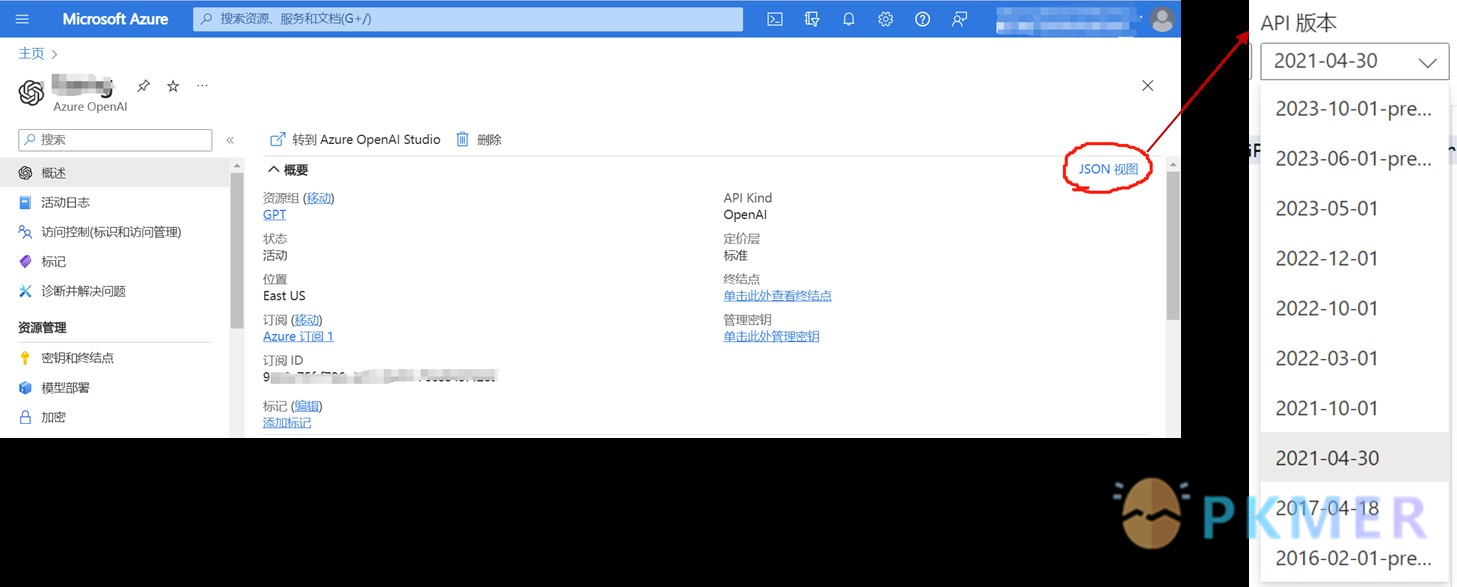Click the 模型部署 cube icon
Image resolution: width=1457 pixels, height=587 pixels.
pos(26,388)
